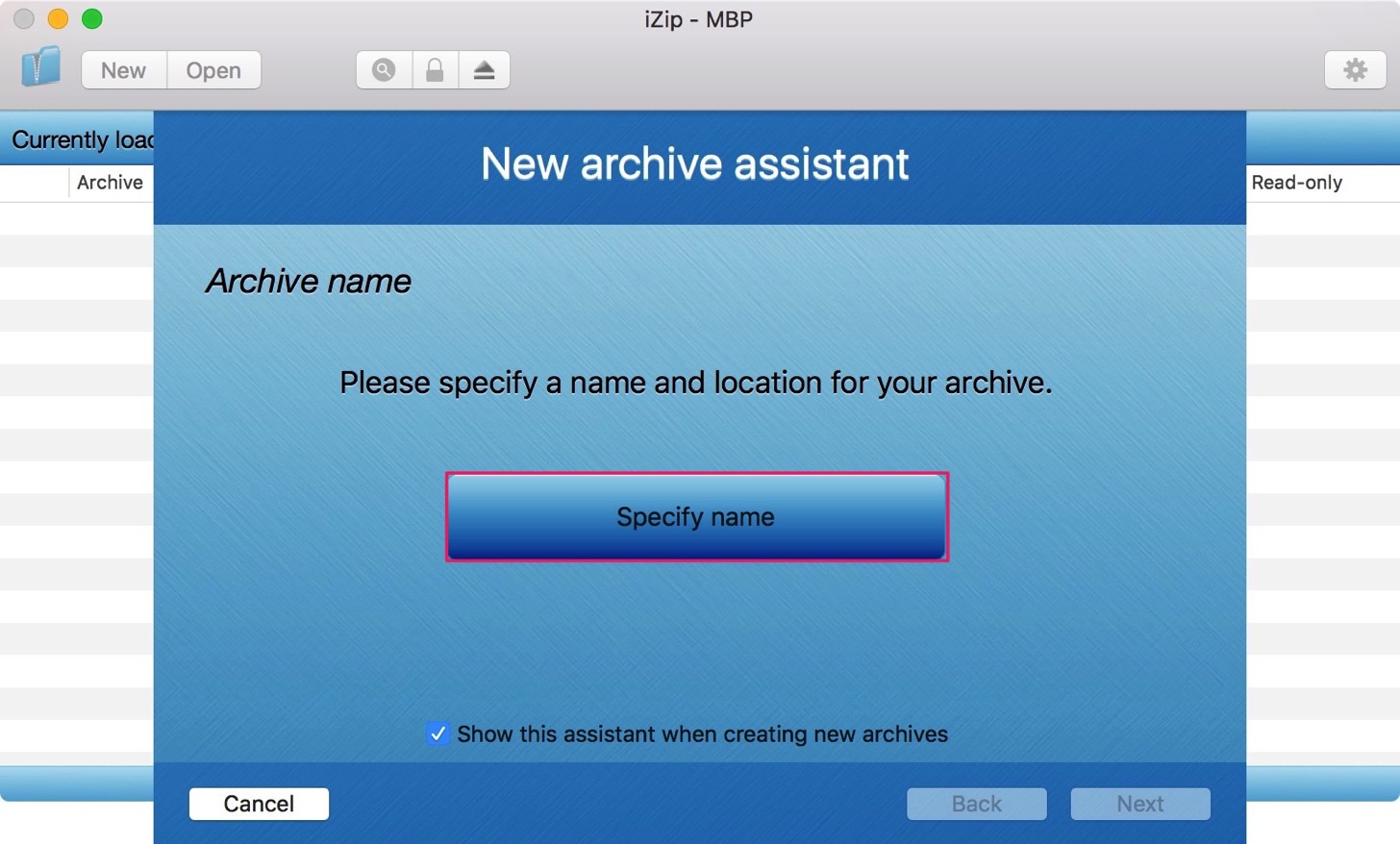Open settings with the gear icon

point(1355,70)
